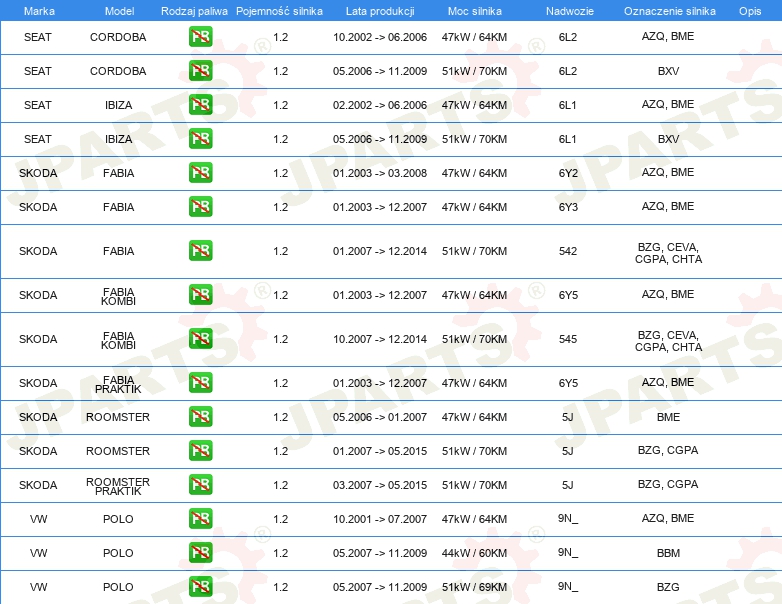The image size is (782, 604).
Task: Select production dates 05.2006 -> 01.2007
Action: (x=380, y=417)
